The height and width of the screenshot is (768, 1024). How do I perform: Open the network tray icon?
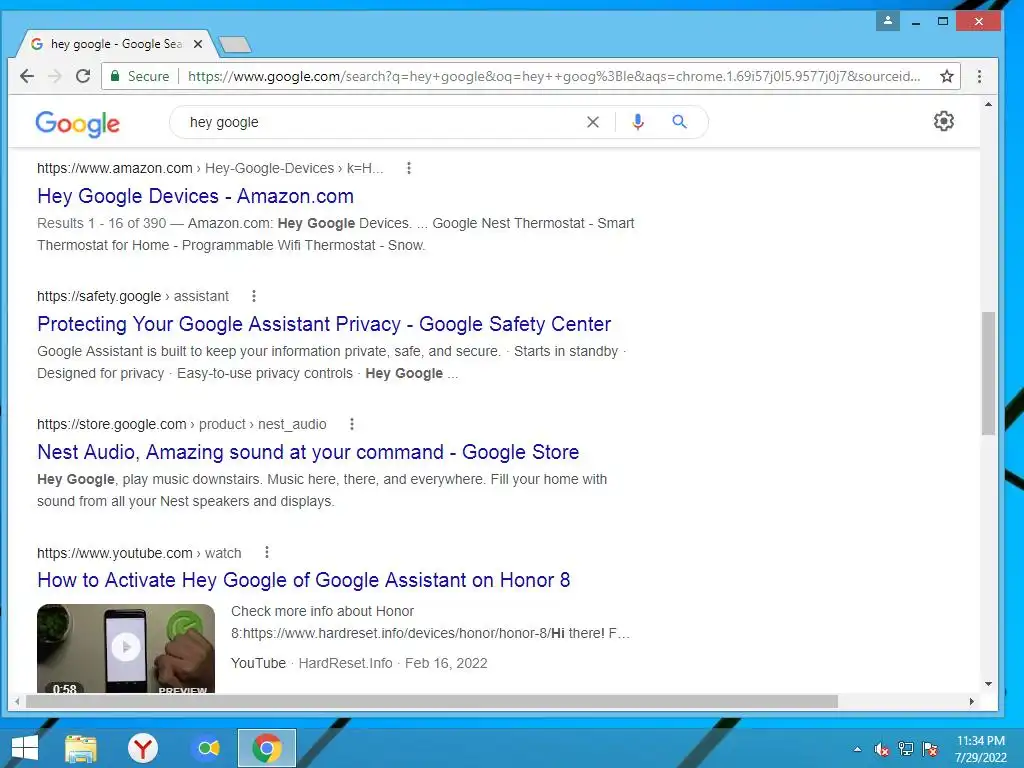[906, 749]
